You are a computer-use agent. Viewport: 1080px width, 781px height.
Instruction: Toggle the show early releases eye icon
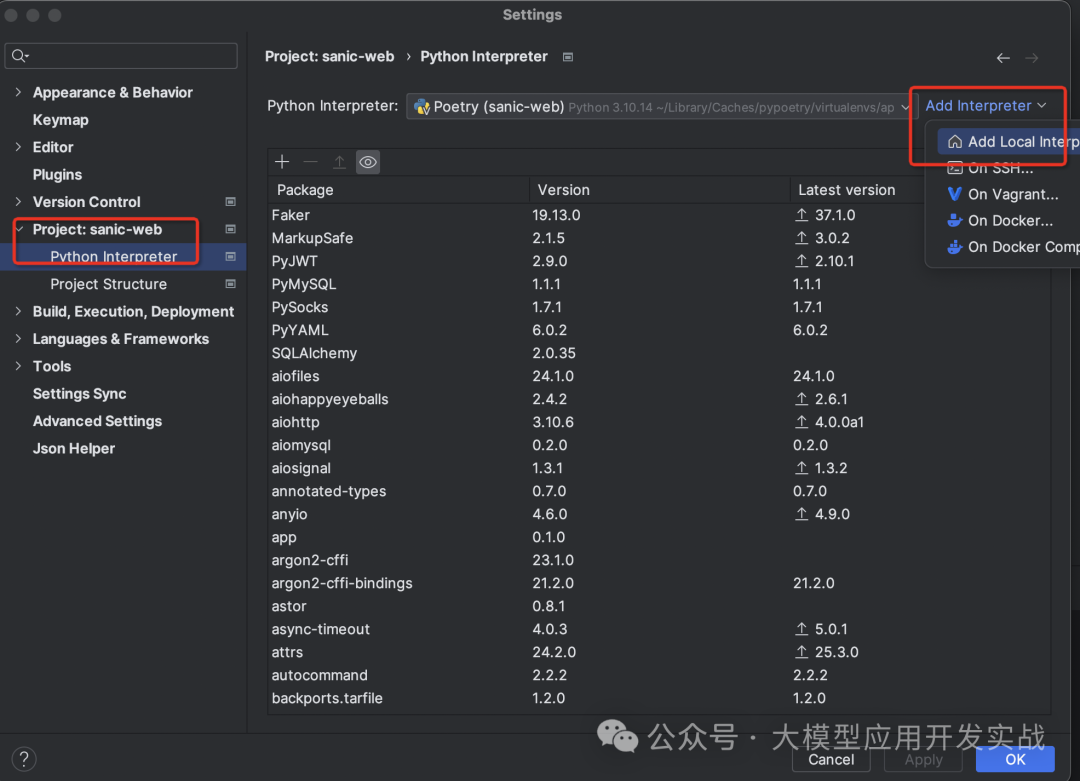tap(368, 162)
